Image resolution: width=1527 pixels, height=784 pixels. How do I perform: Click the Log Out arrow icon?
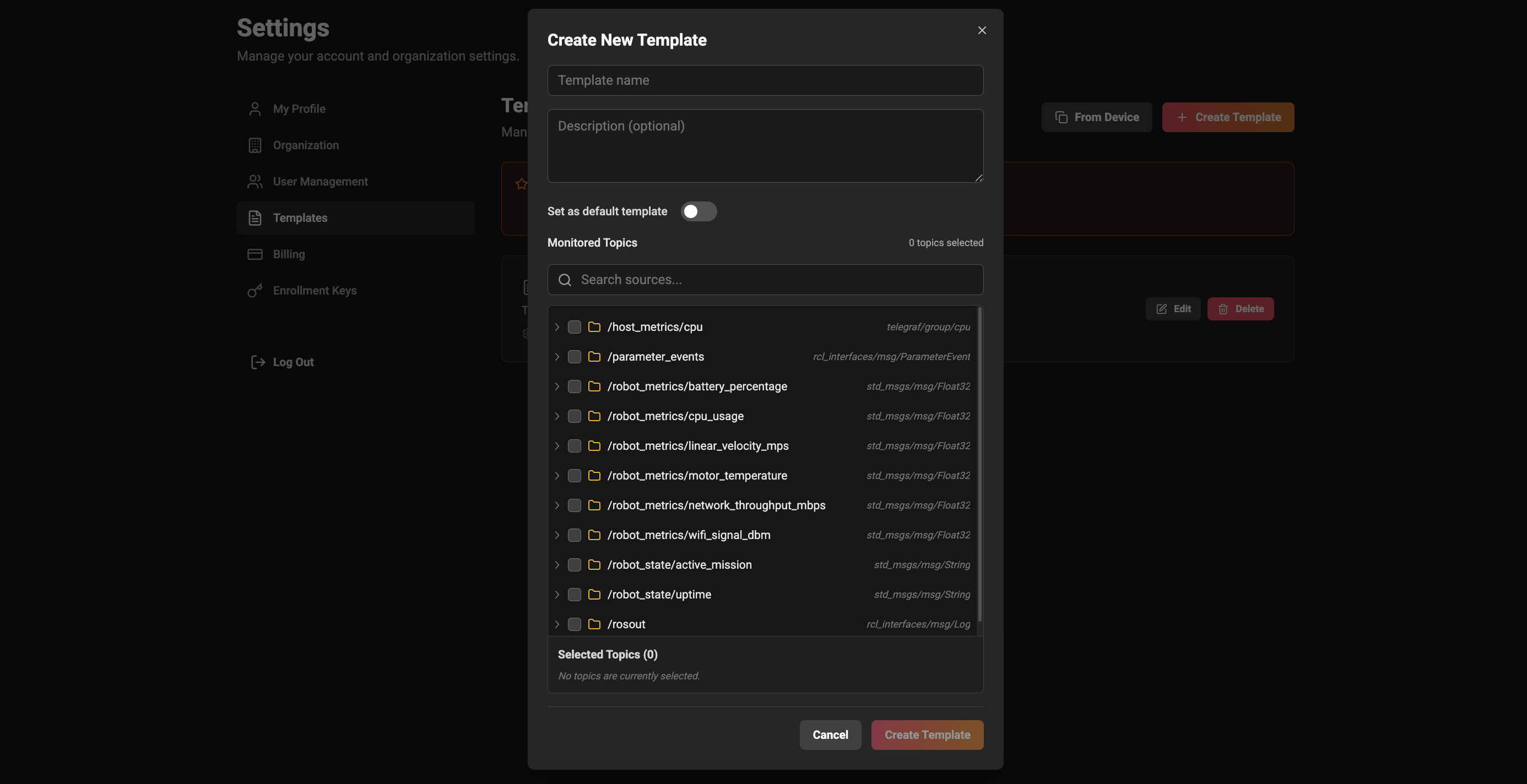[257, 362]
